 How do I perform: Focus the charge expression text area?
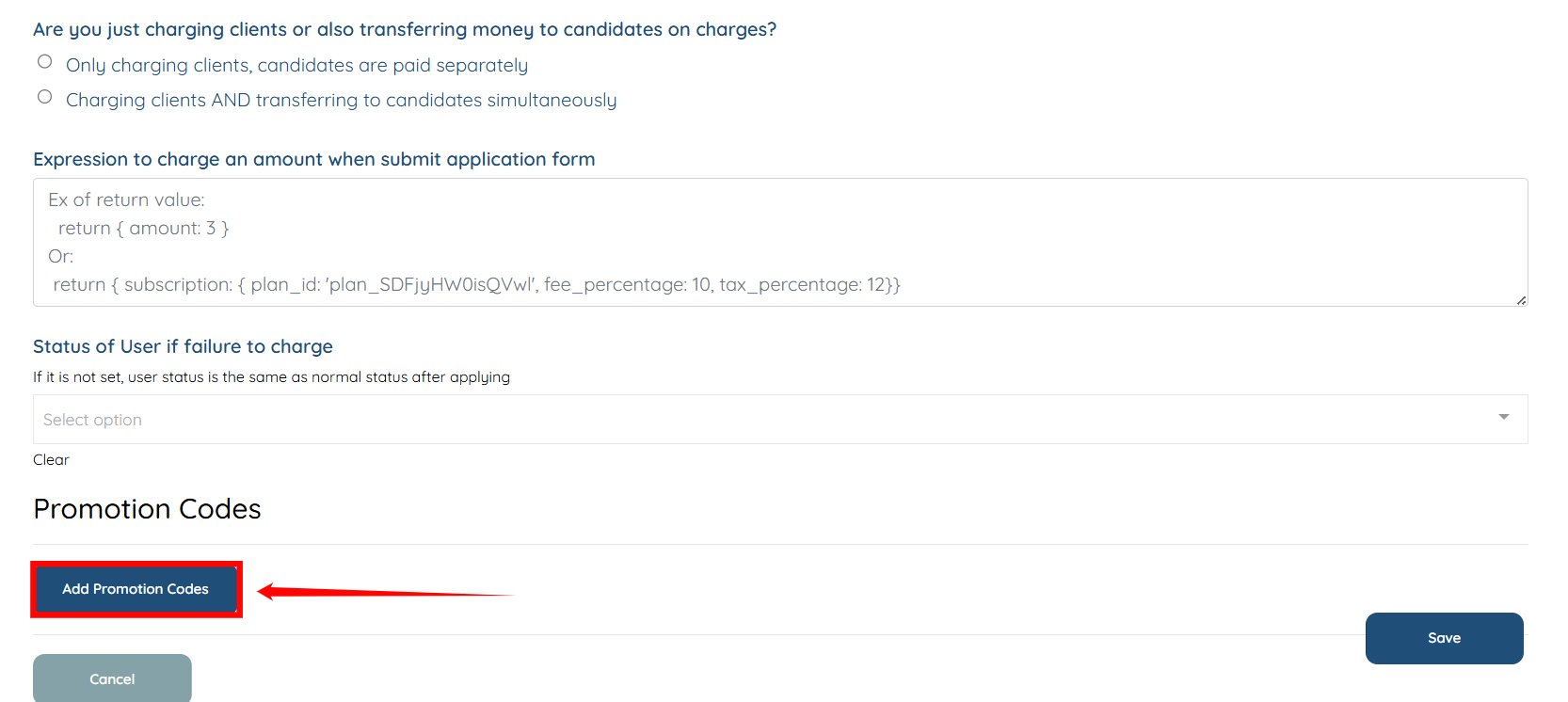pyautogui.click(x=779, y=242)
